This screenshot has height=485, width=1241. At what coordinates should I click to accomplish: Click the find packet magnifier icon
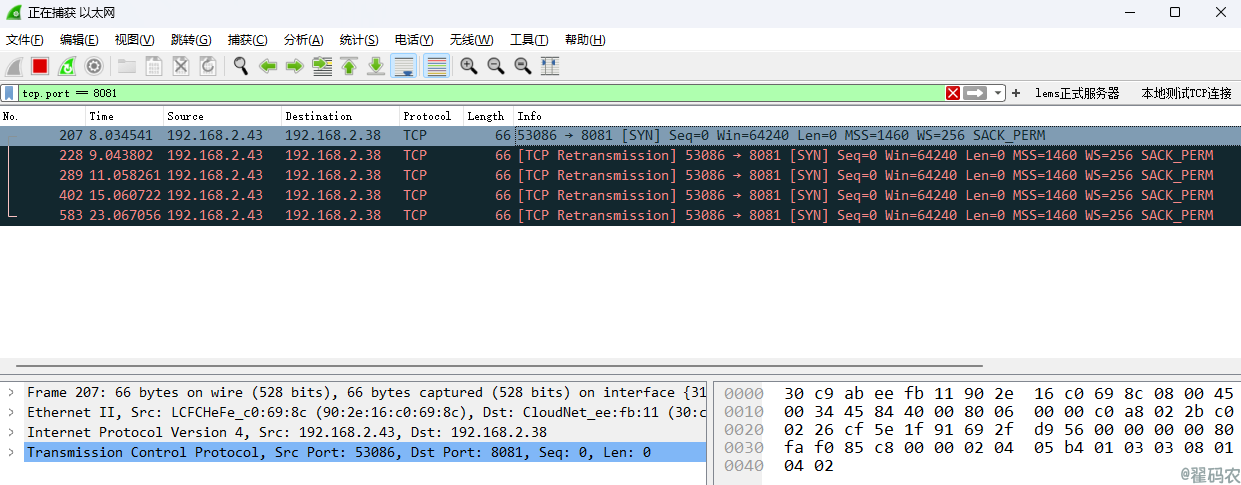(240, 66)
